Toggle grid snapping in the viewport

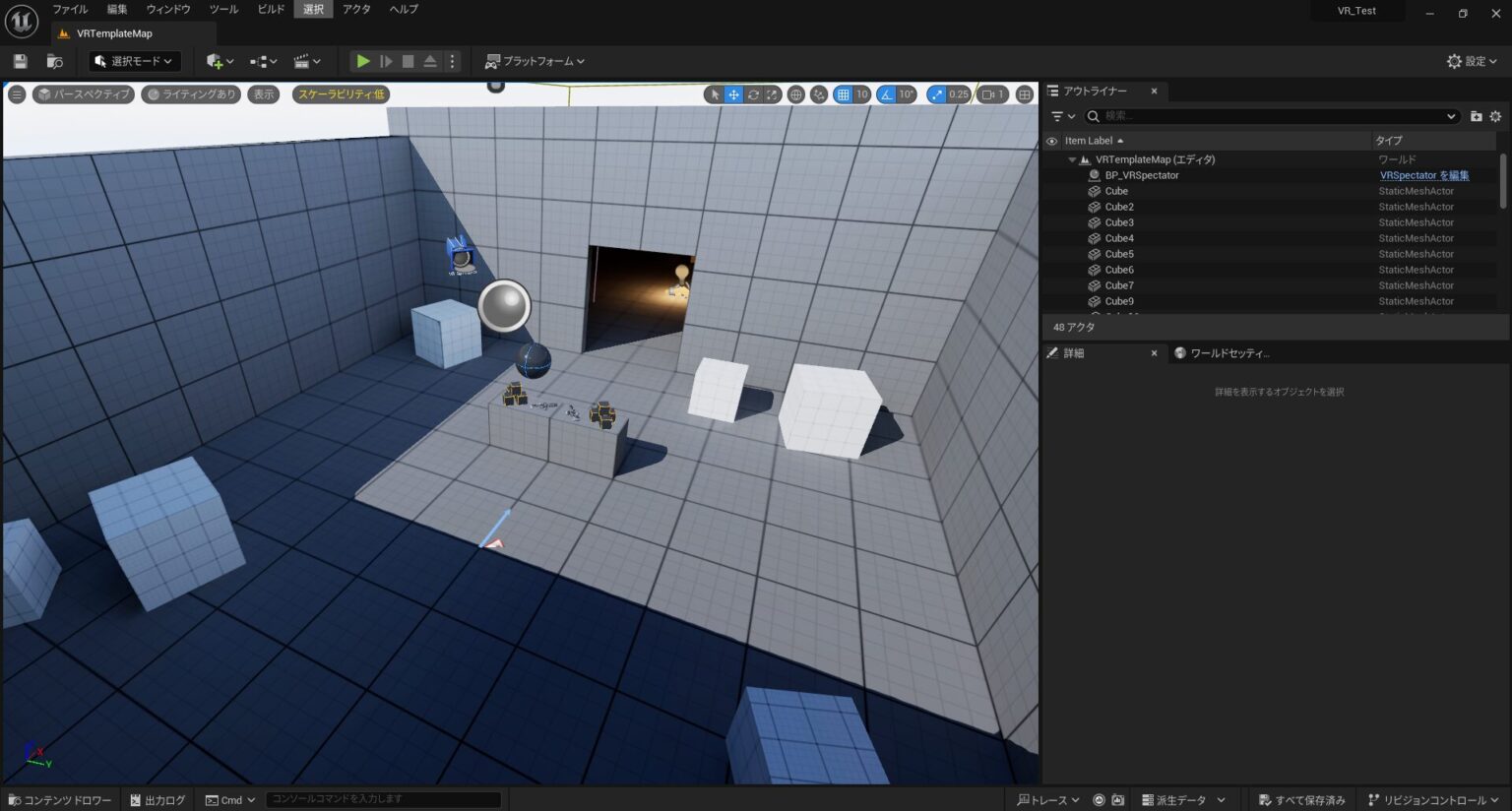tap(842, 94)
